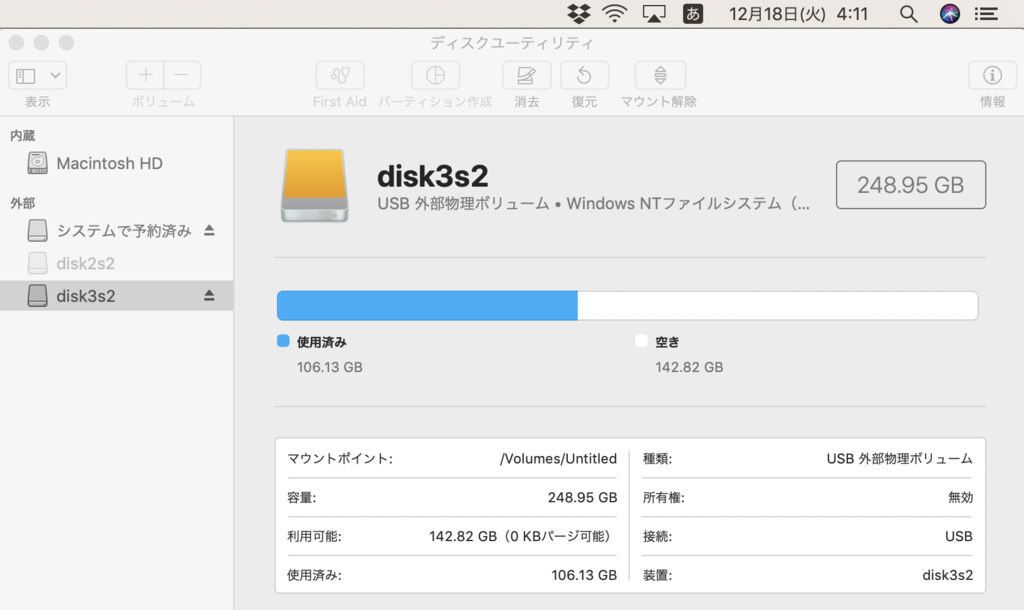Open Spotlight search magnifier icon
The image size is (1024, 610).
(x=908, y=14)
